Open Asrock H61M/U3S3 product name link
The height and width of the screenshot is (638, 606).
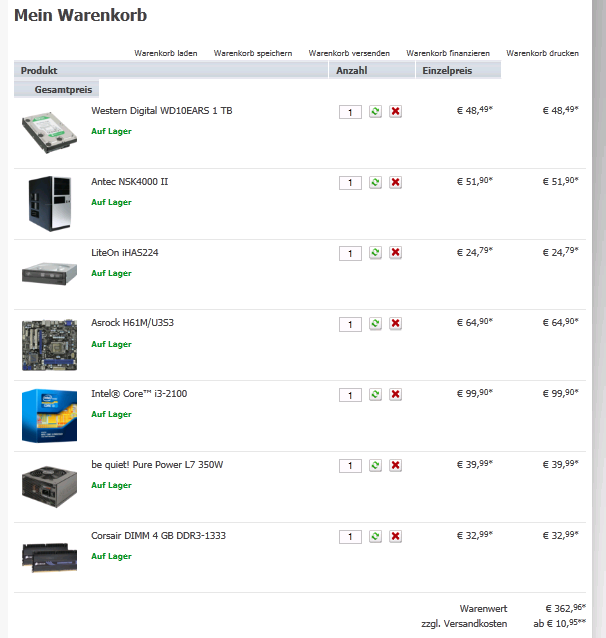click(x=132, y=323)
